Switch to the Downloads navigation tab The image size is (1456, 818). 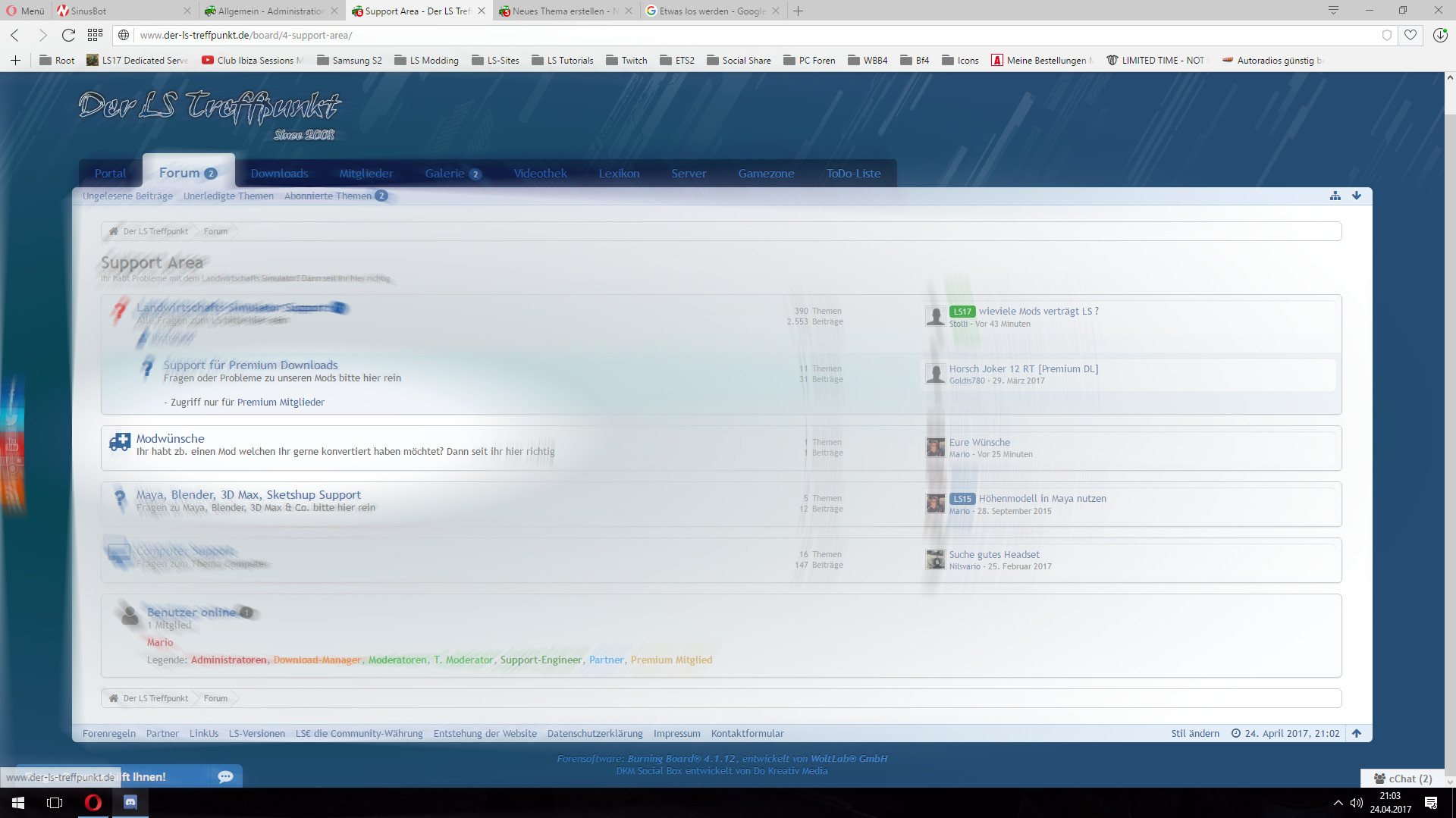click(279, 174)
